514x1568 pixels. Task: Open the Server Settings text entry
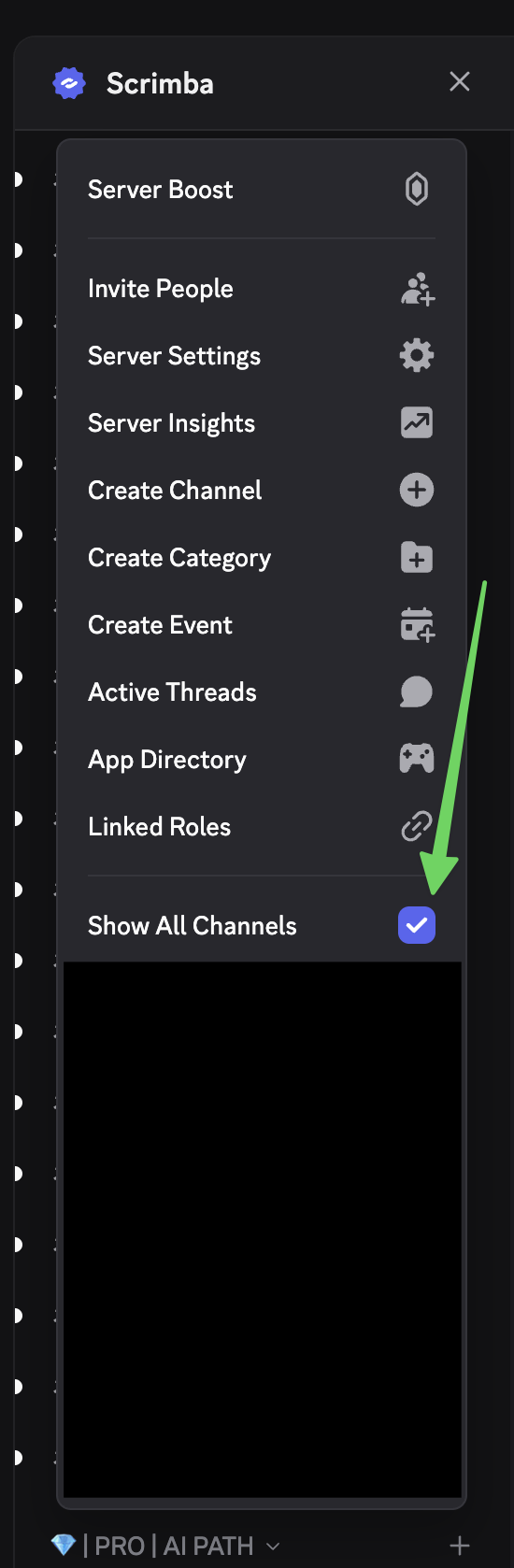174,356
